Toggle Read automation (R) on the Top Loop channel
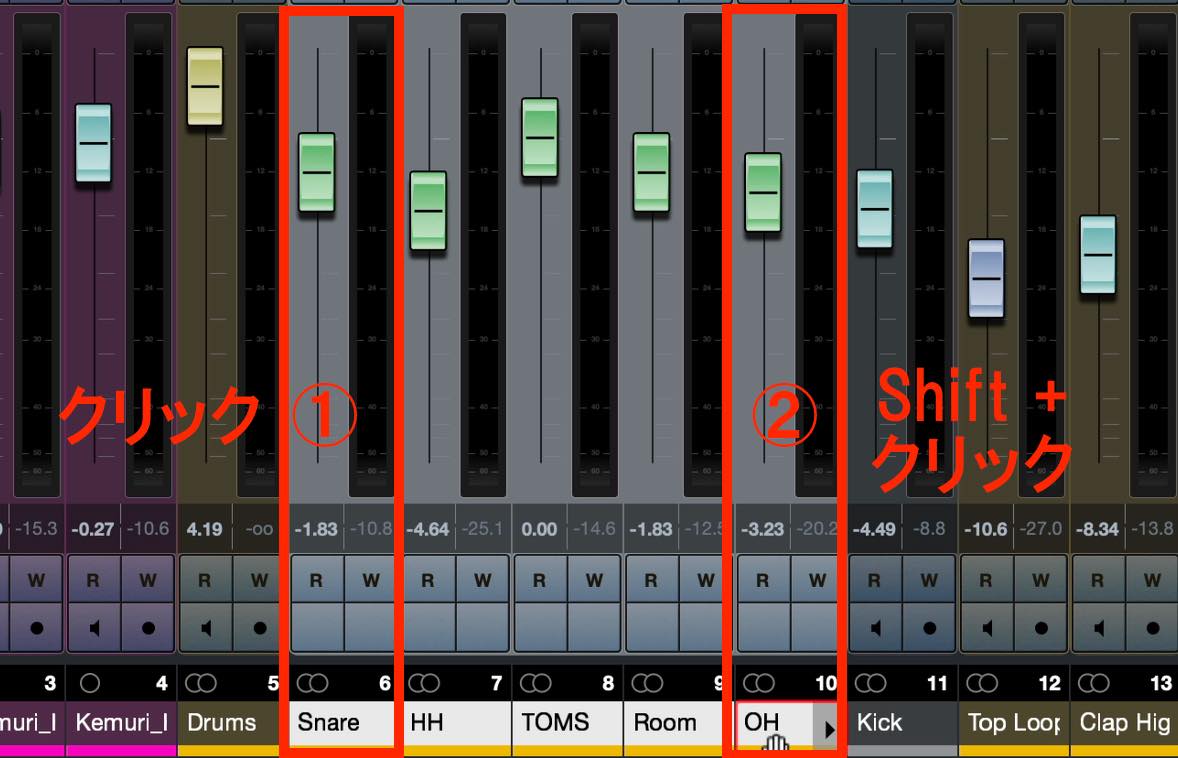 pos(986,580)
